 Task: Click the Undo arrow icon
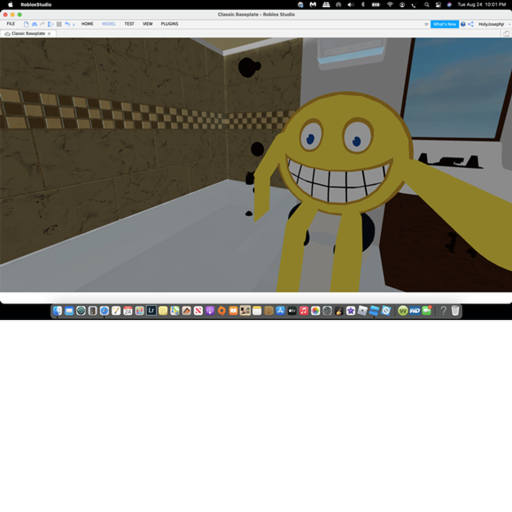click(x=67, y=24)
